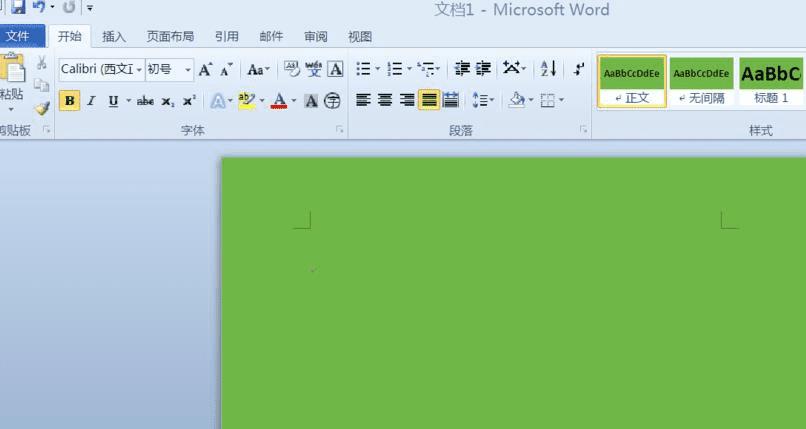
Task: Expand the borders dropdown arrow
Action: click(561, 100)
